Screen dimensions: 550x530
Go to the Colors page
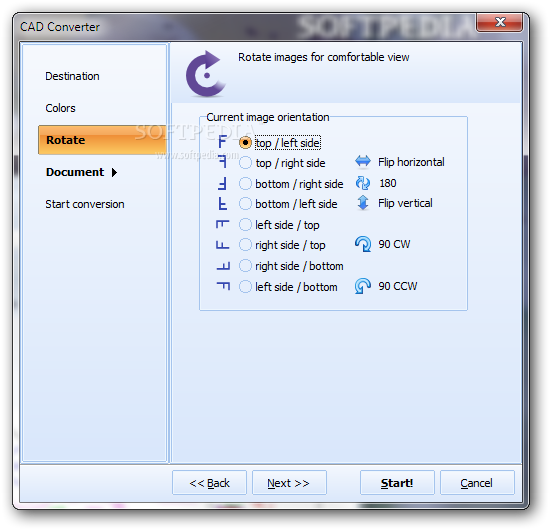coord(60,108)
